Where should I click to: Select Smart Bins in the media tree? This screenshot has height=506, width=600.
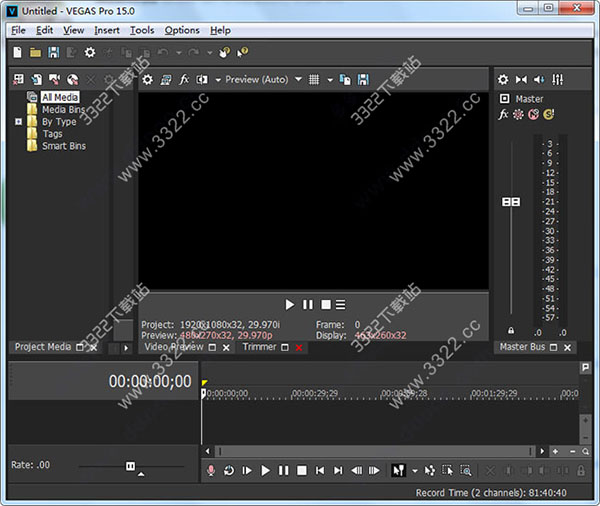(63, 146)
